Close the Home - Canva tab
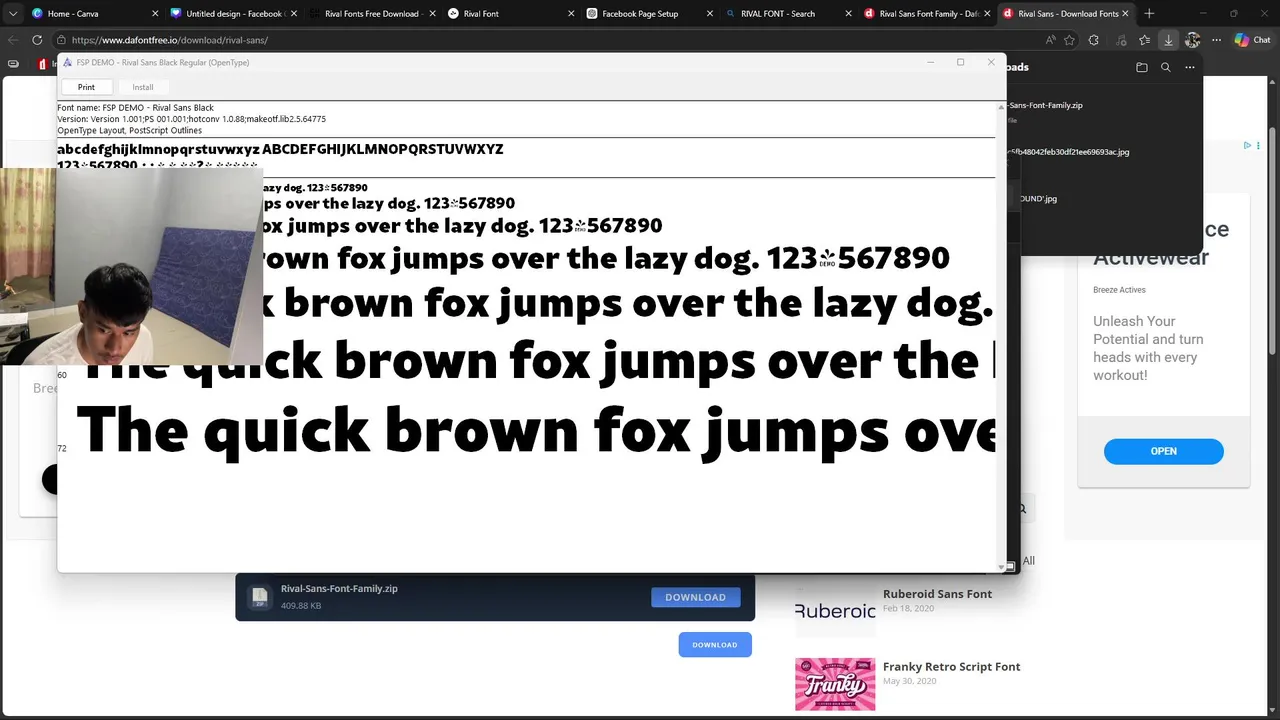 155,14
